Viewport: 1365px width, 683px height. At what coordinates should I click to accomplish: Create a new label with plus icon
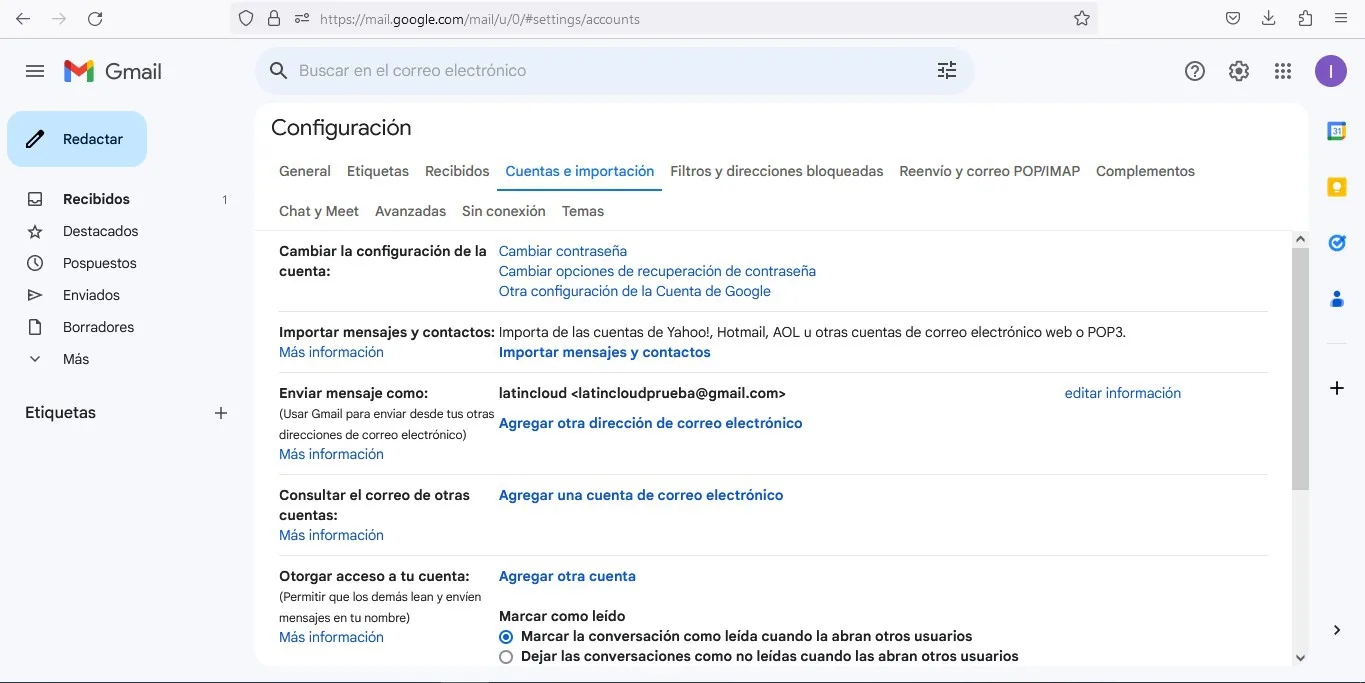[x=221, y=413]
